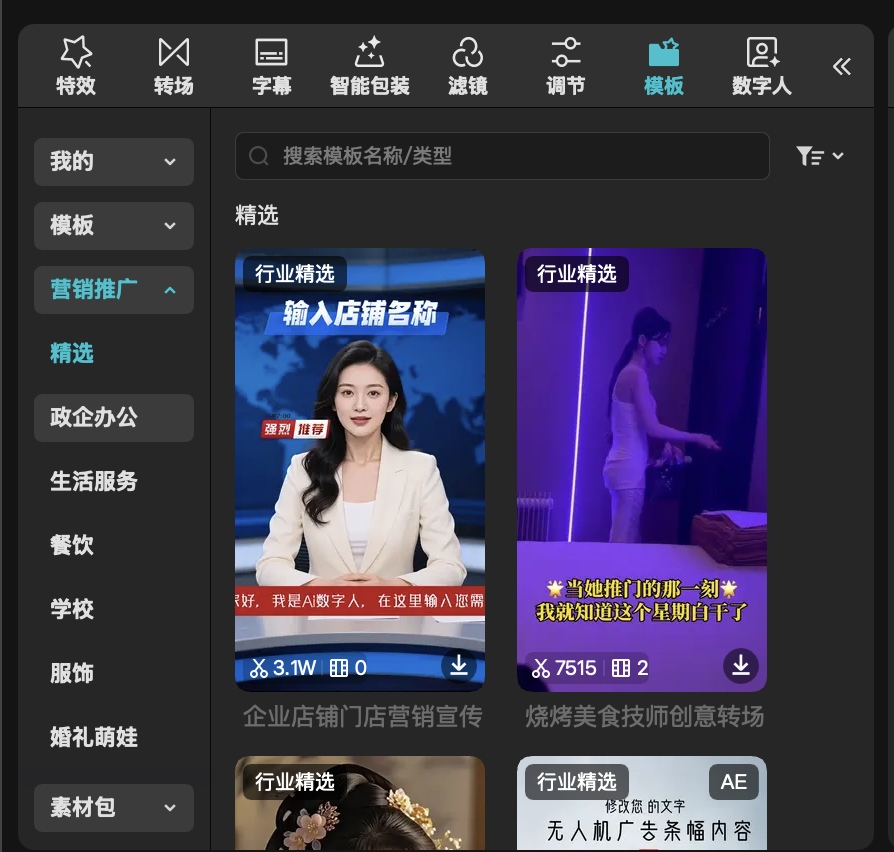Image resolution: width=894 pixels, height=852 pixels.
Task: Open the 滤镜 filters tab
Action: pyautogui.click(x=468, y=66)
